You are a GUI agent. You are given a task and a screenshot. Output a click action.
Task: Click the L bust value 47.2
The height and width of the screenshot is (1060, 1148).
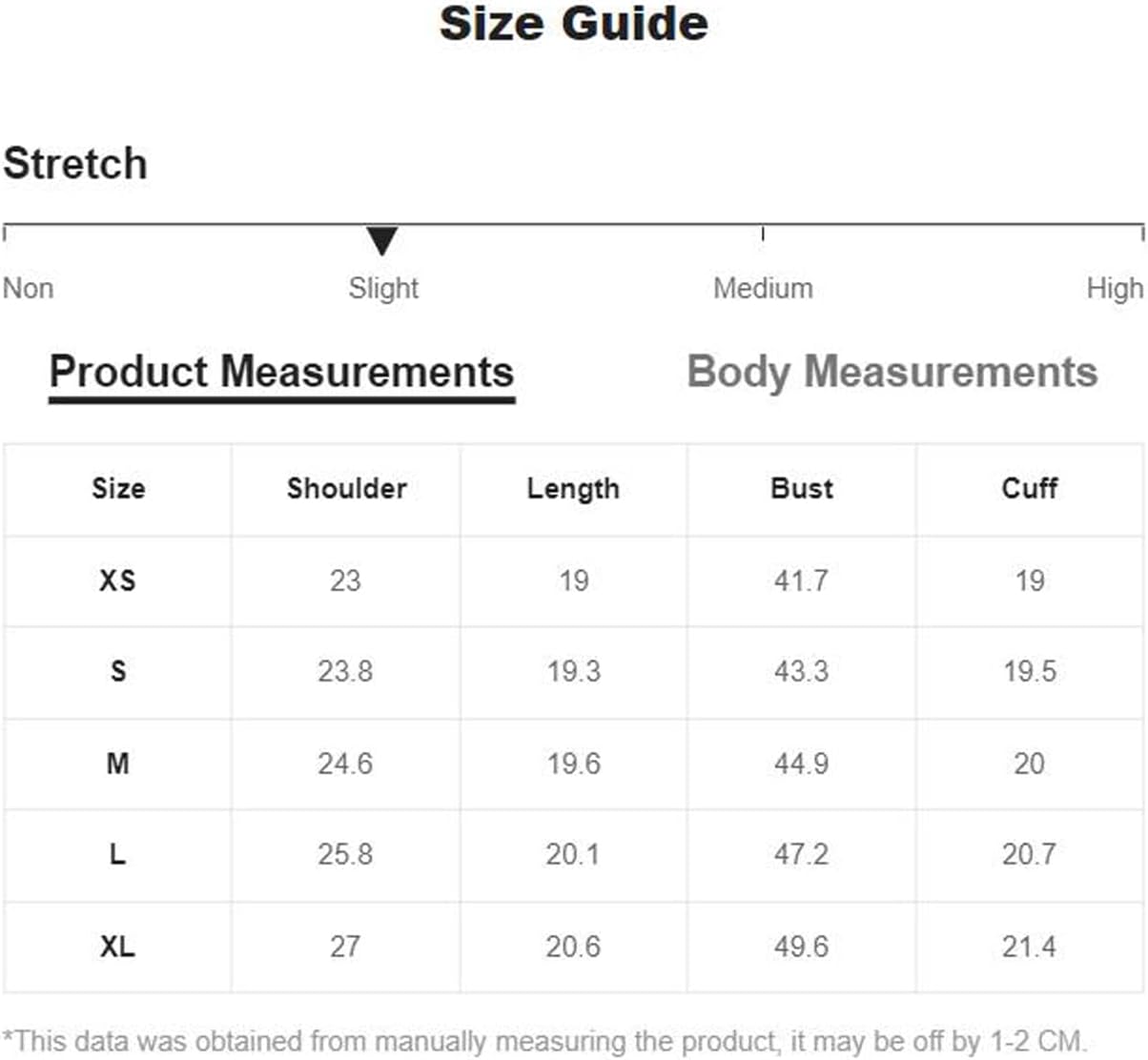click(x=801, y=854)
